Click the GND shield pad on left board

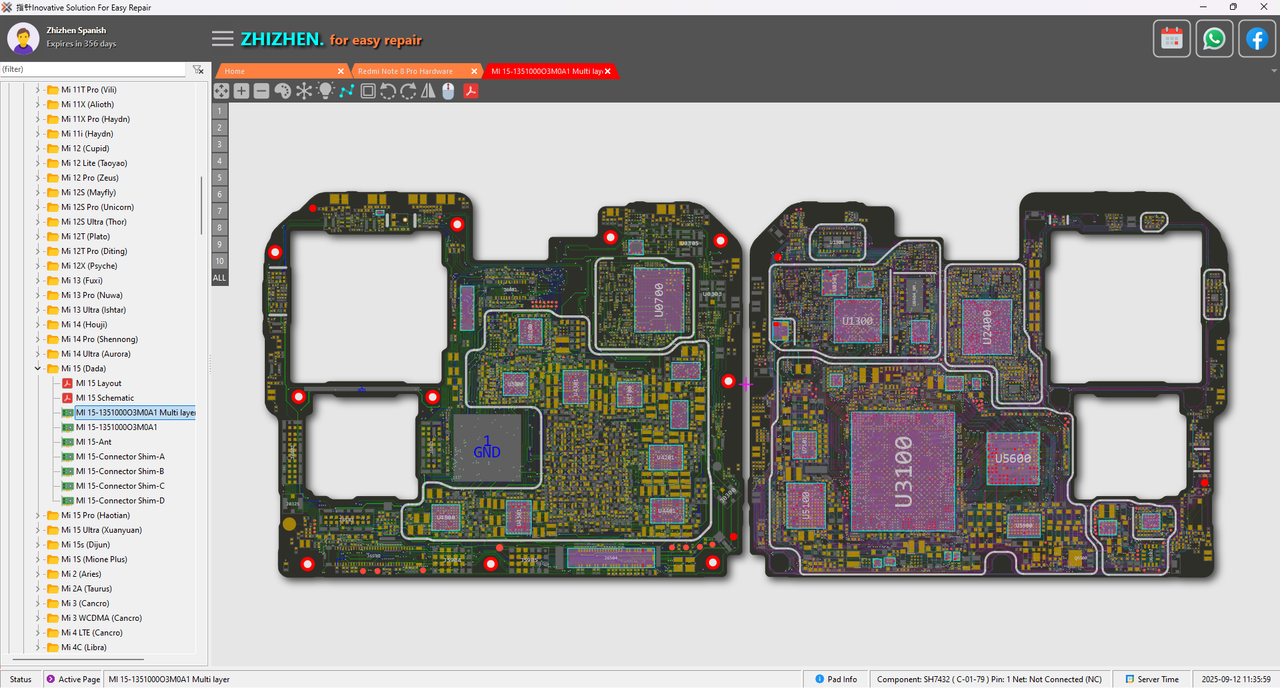(x=488, y=447)
